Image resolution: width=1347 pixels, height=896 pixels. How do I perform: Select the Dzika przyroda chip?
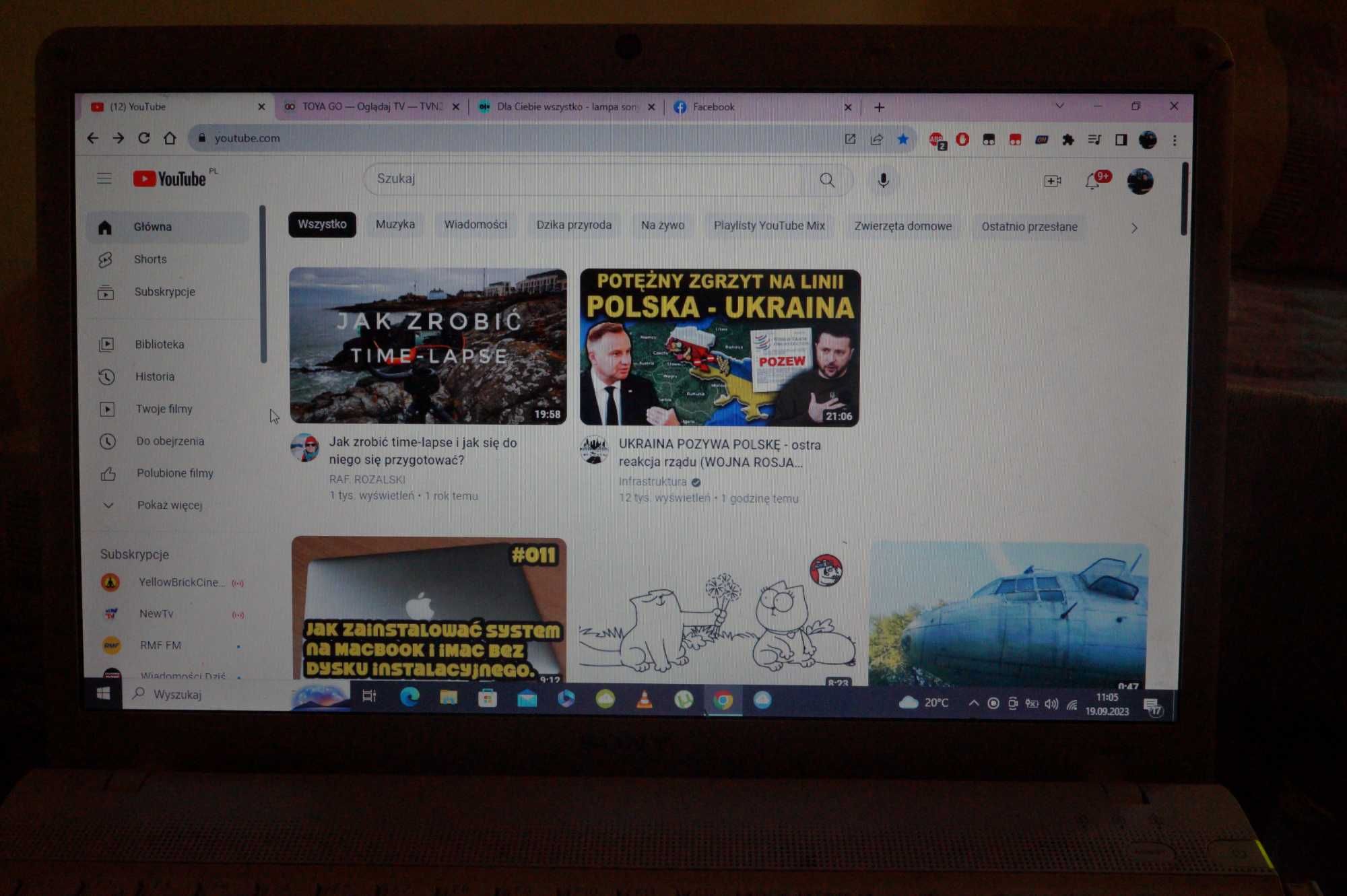[574, 225]
